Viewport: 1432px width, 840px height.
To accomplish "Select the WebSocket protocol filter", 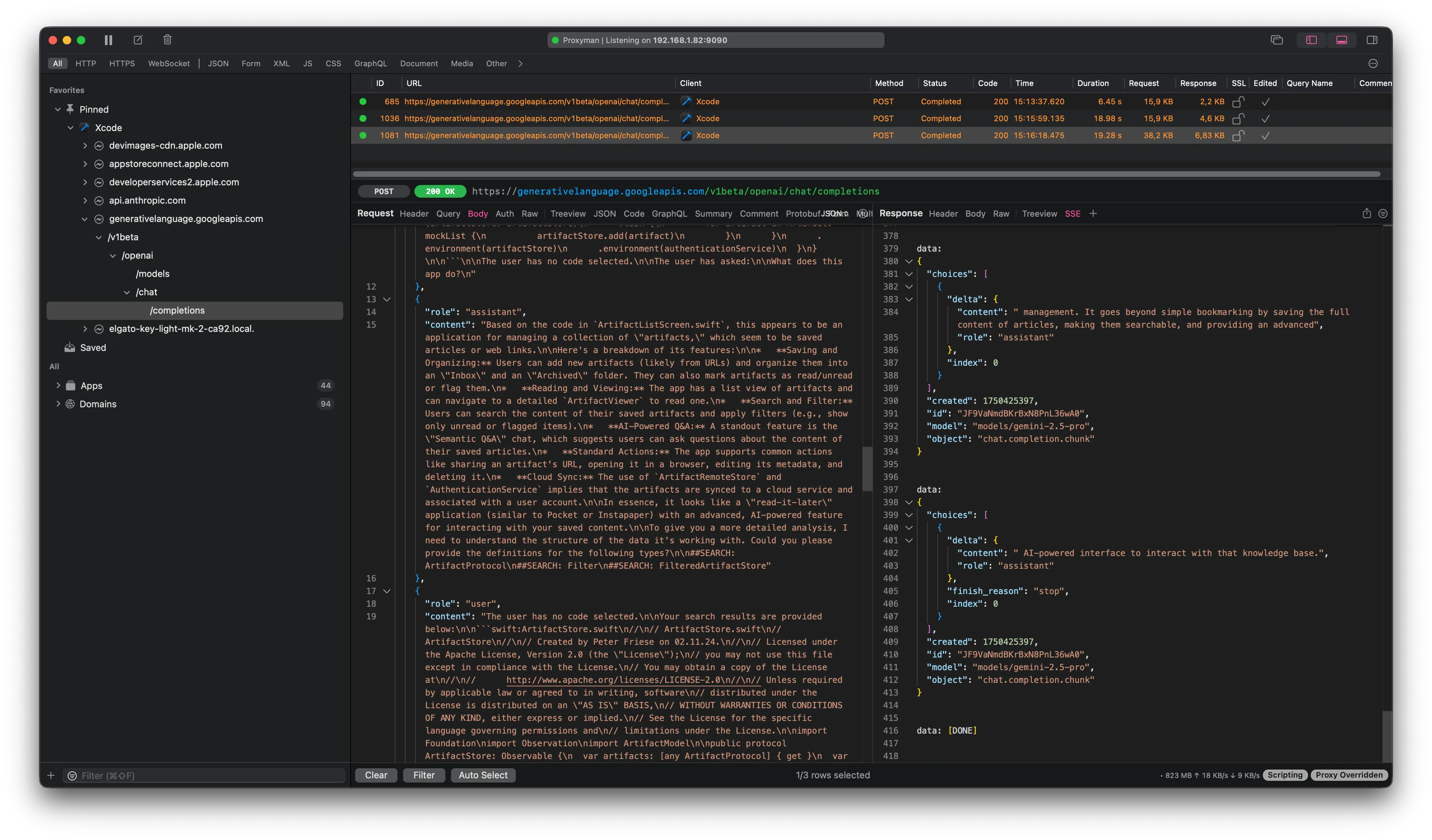I will pos(169,64).
